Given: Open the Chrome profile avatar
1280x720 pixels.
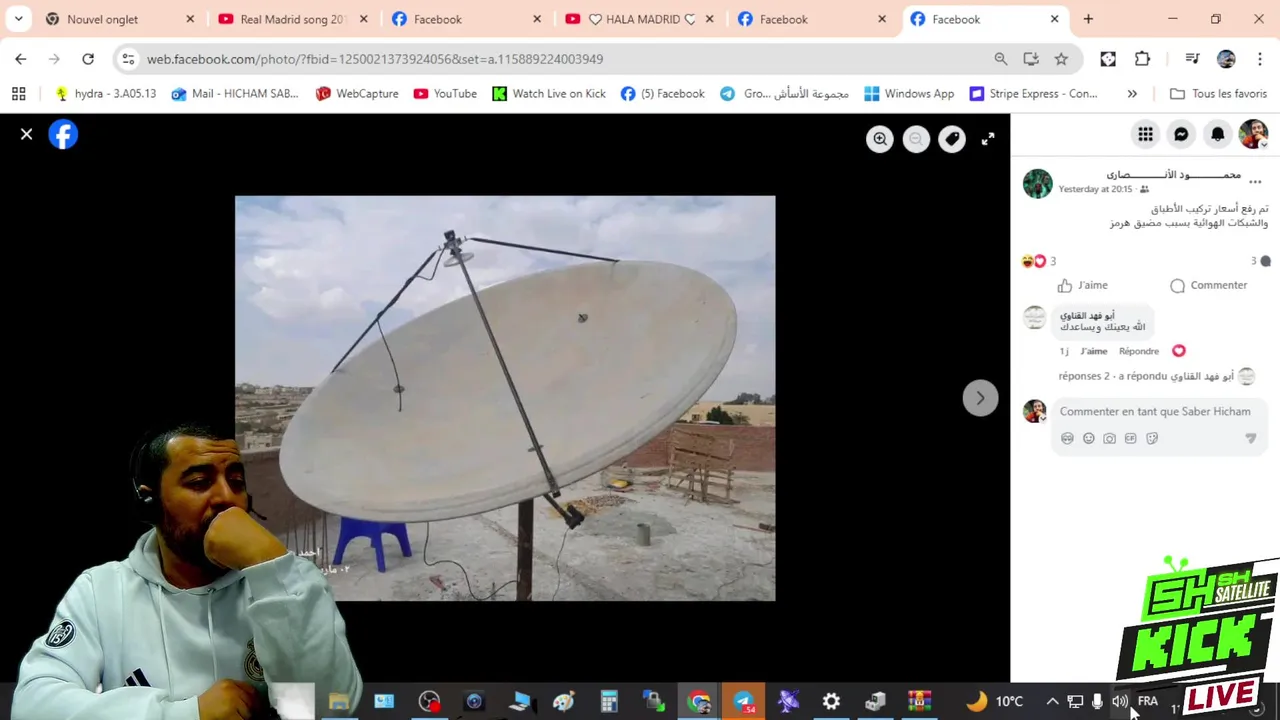Looking at the screenshot, I should click(x=1226, y=59).
